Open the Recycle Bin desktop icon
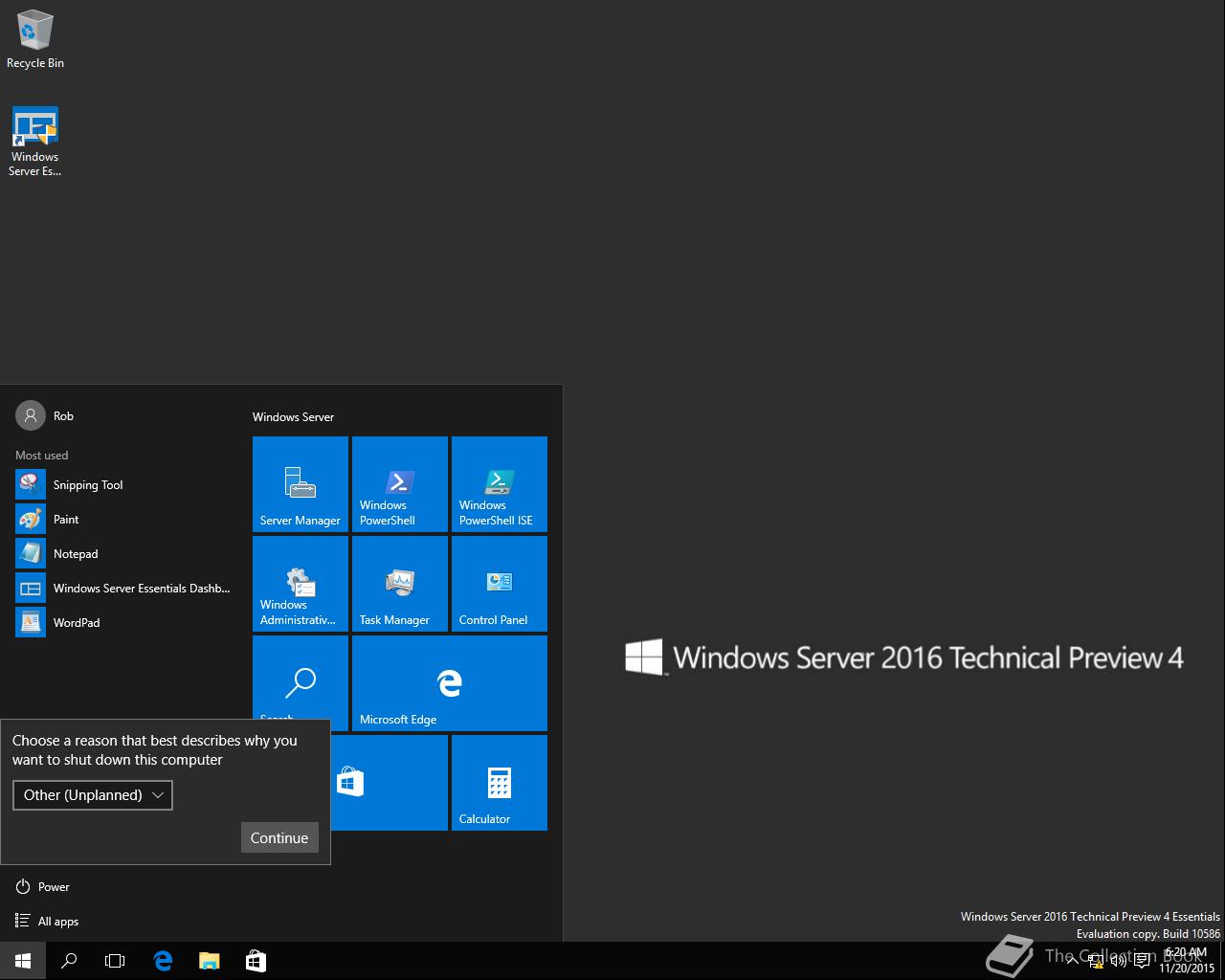 click(x=35, y=39)
